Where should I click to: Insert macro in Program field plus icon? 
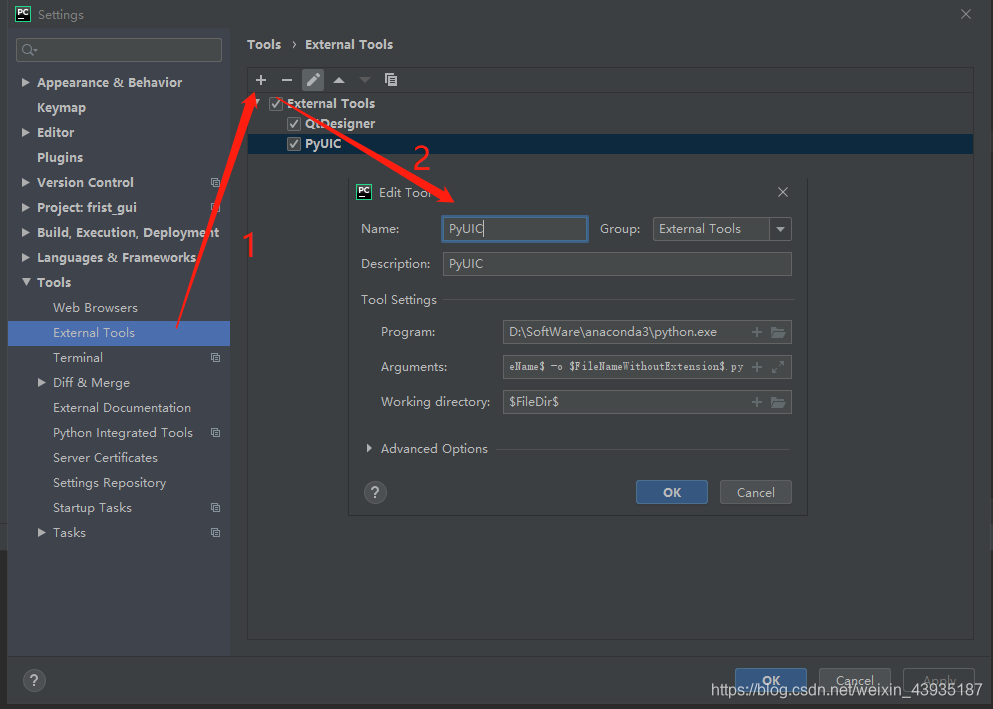click(757, 332)
